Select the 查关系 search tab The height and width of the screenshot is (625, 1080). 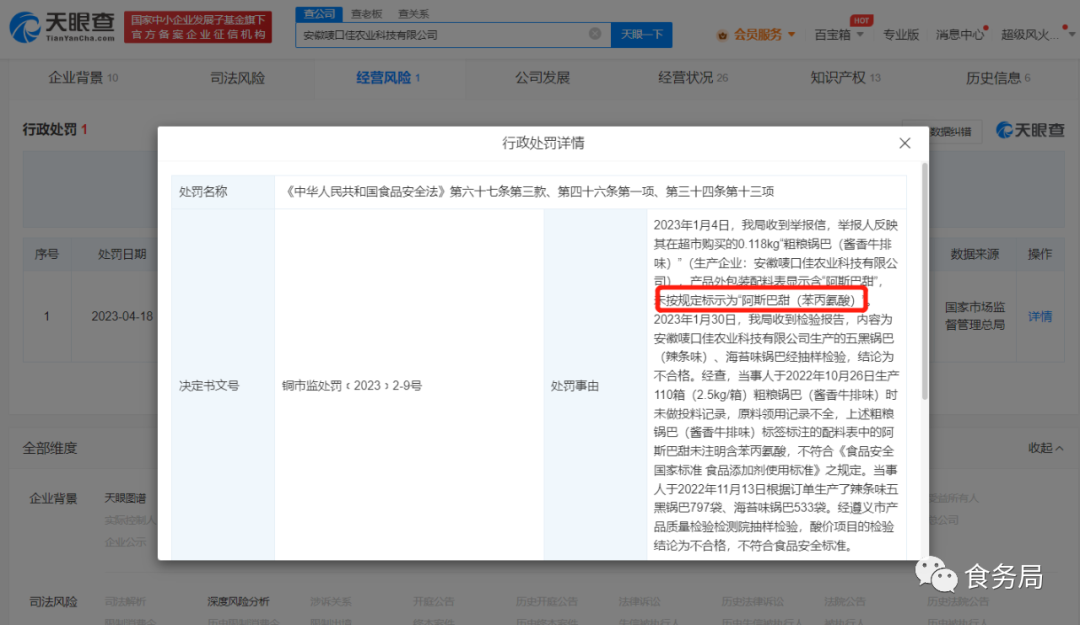coord(413,13)
